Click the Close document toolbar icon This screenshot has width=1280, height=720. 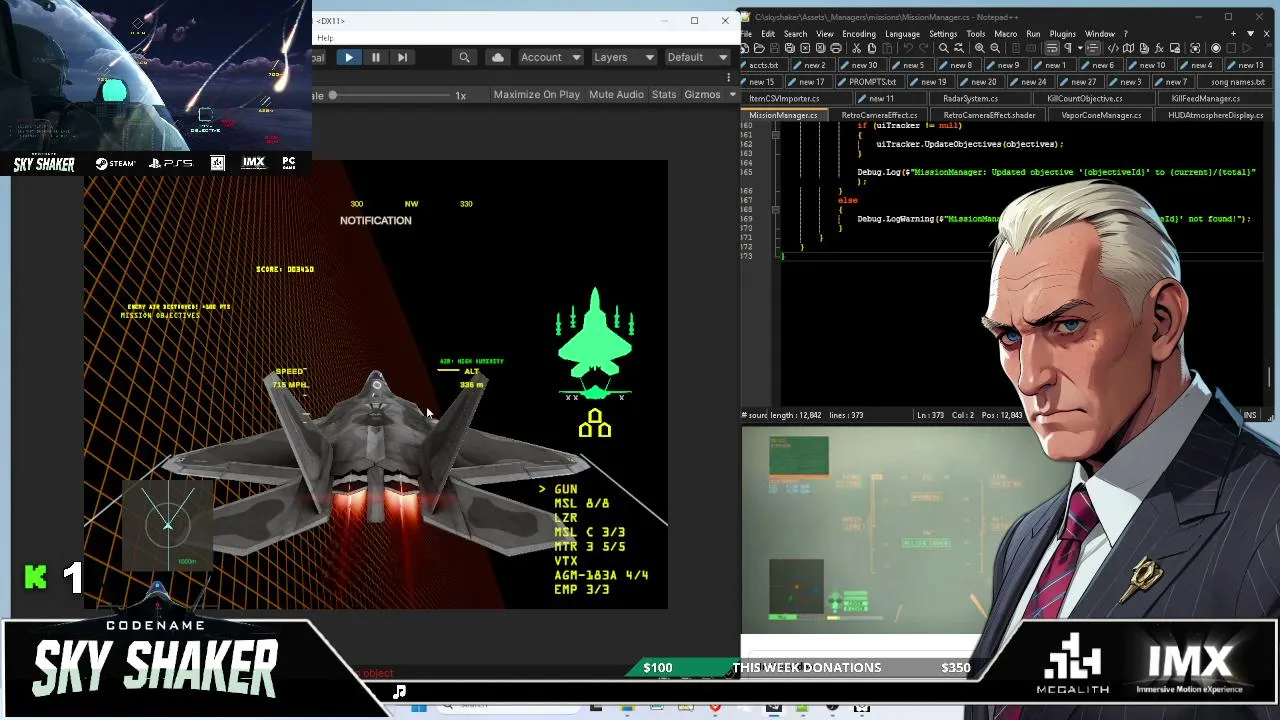pyautogui.click(x=804, y=48)
